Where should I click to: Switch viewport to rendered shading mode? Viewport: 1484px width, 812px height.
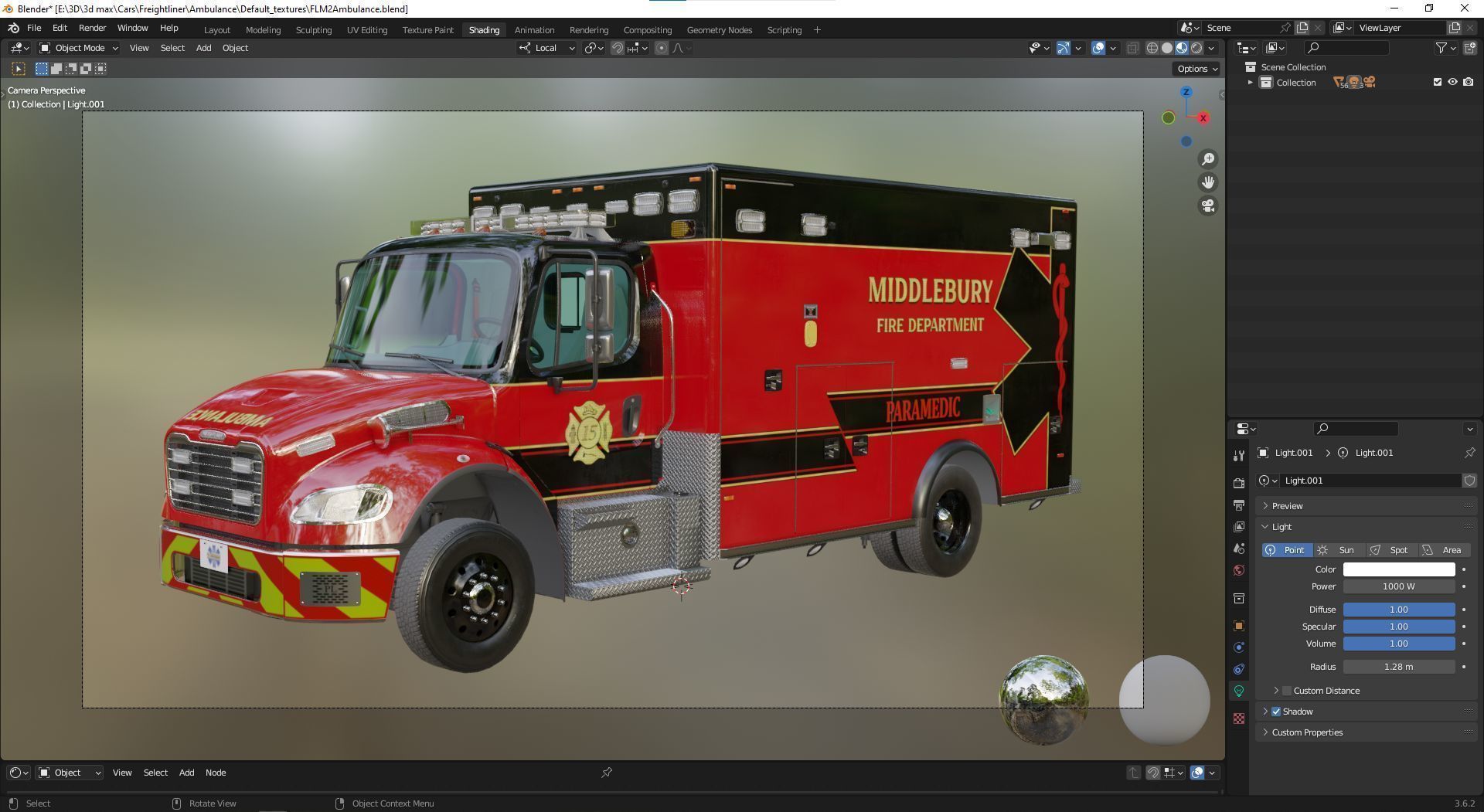1196,48
